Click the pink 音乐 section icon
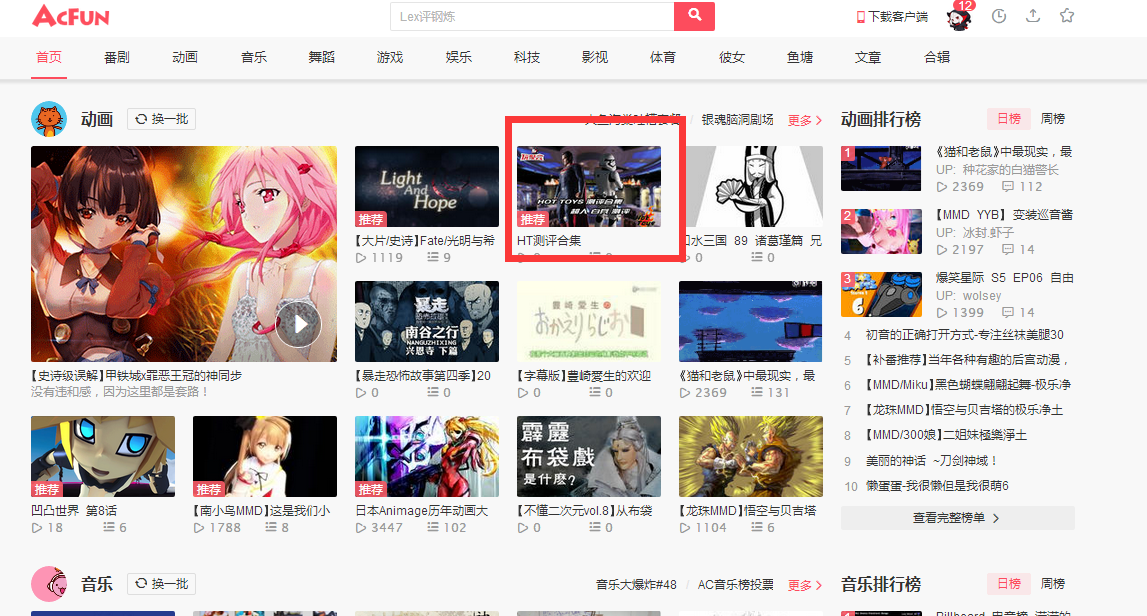Viewport: 1147px width, 616px height. pos(49,584)
